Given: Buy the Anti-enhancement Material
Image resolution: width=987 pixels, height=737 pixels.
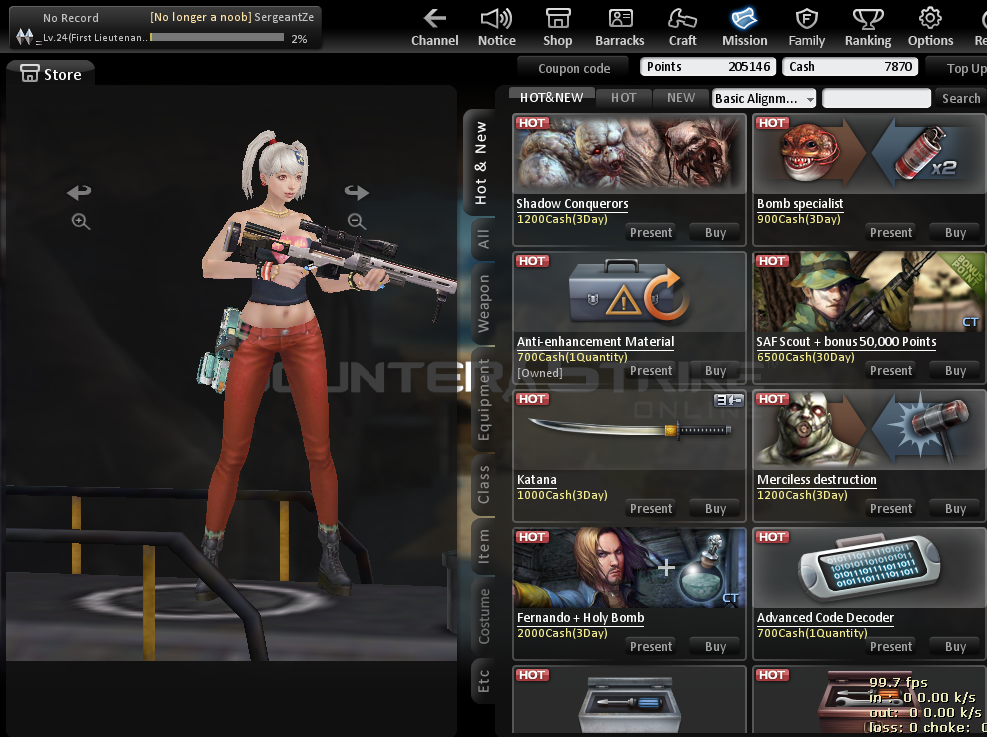Looking at the screenshot, I should [716, 371].
